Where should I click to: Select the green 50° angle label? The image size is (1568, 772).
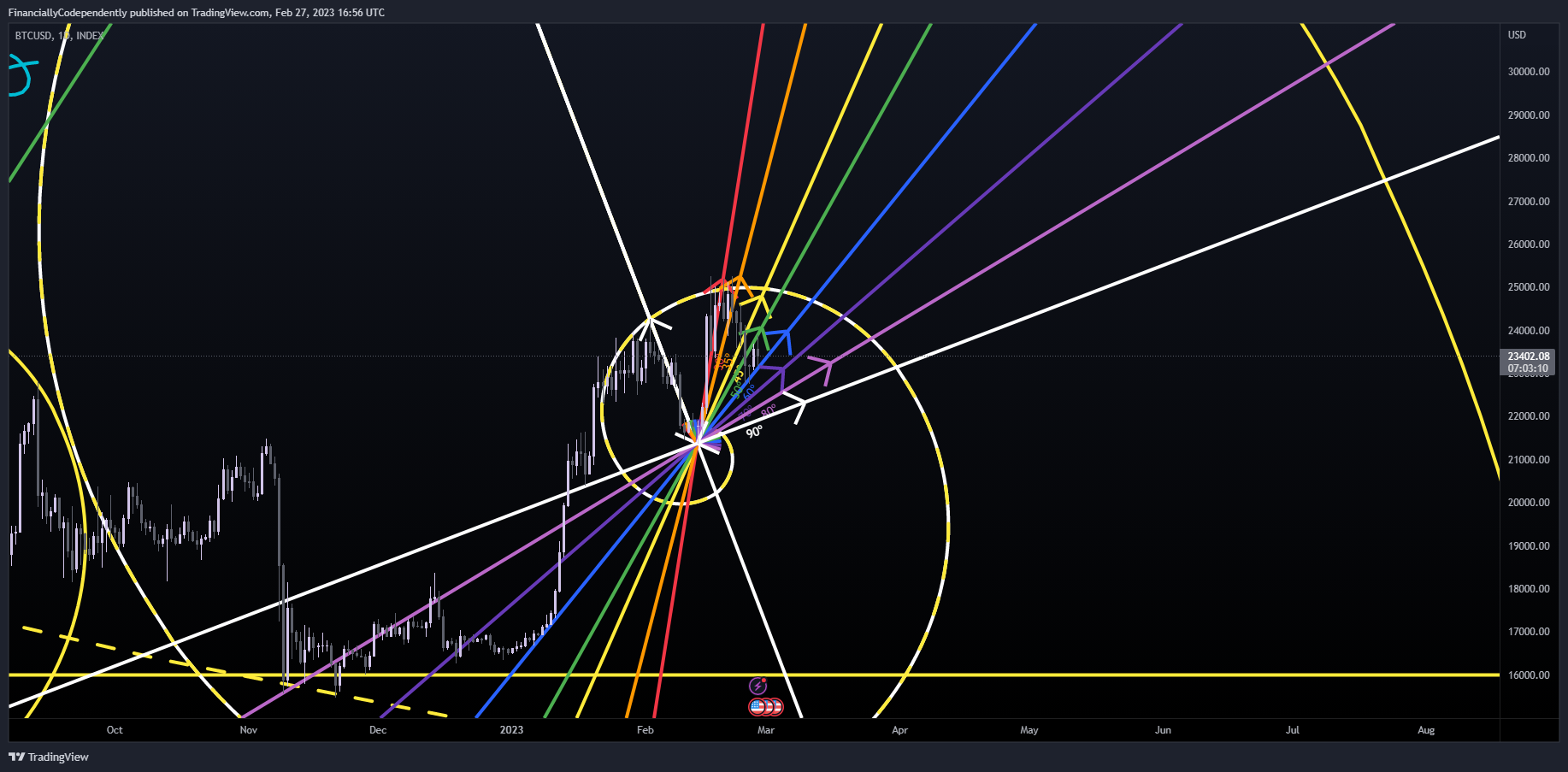(735, 391)
